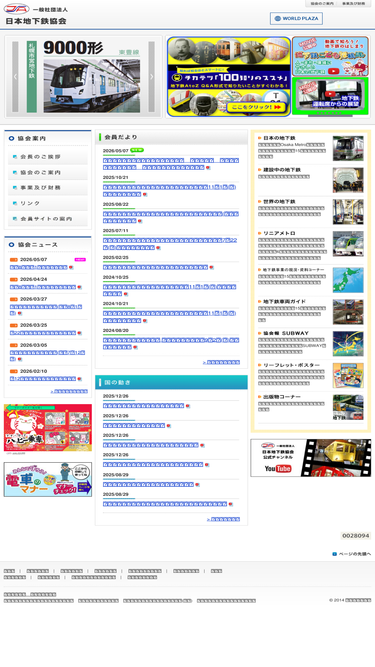This screenshot has height=667, width=375.
Task: Click orange arrow beside 出版物コーナー
Action: 260,396
